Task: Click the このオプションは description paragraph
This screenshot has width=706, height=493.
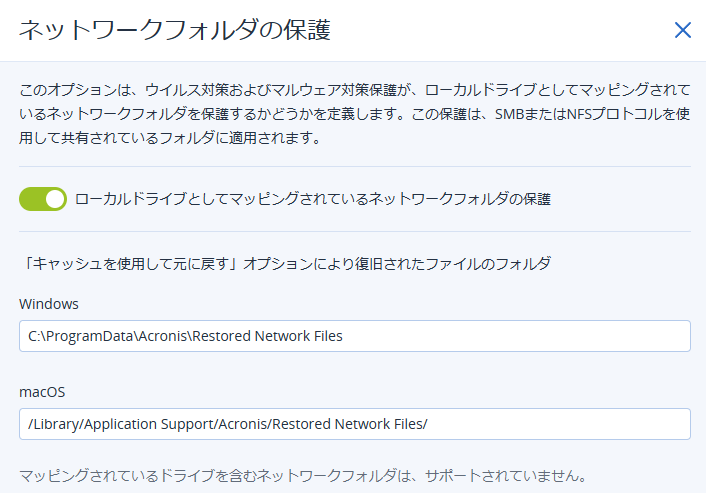Action: [x=355, y=113]
